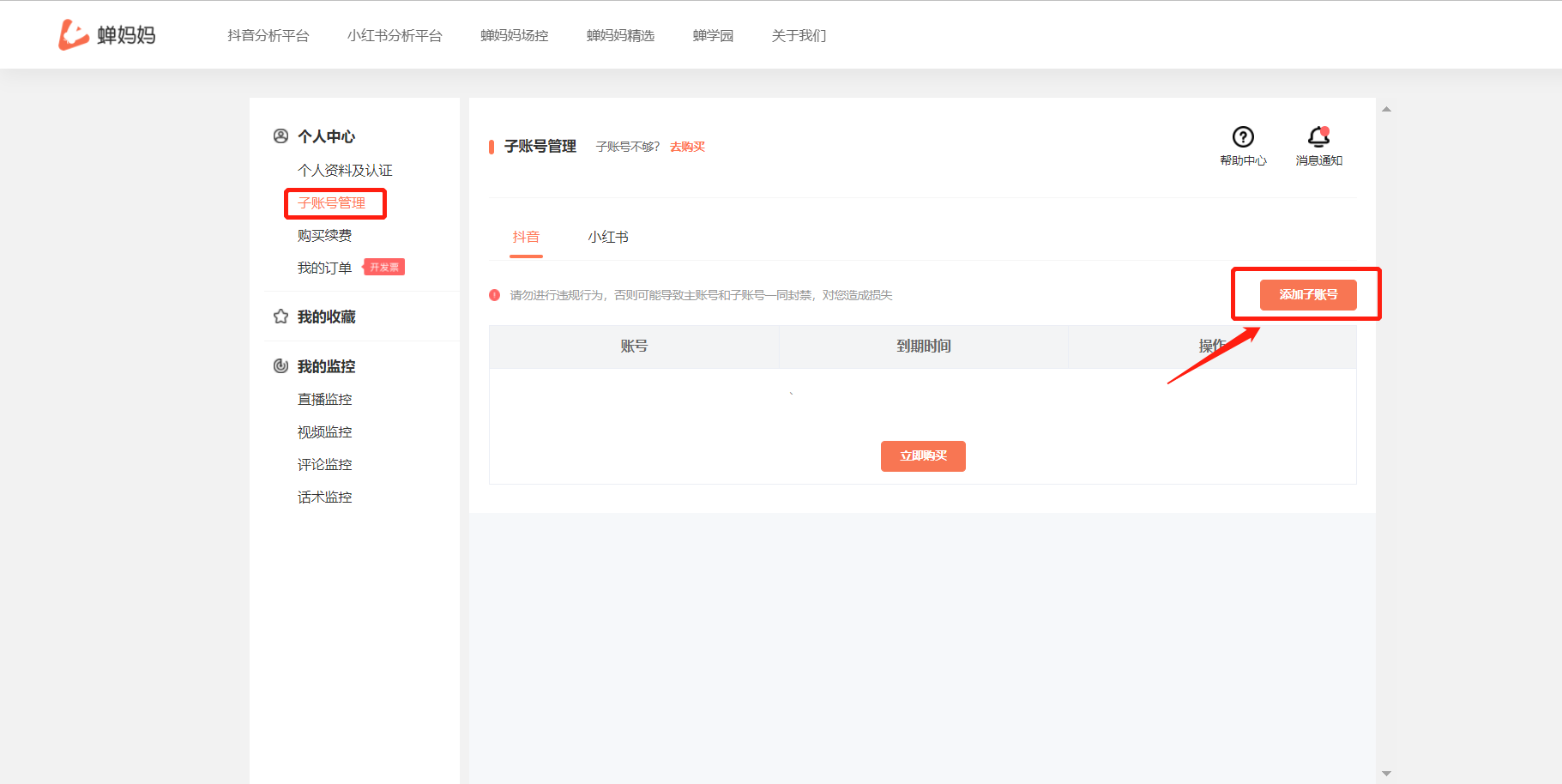Click the 我的收藏 star icon

280,317
